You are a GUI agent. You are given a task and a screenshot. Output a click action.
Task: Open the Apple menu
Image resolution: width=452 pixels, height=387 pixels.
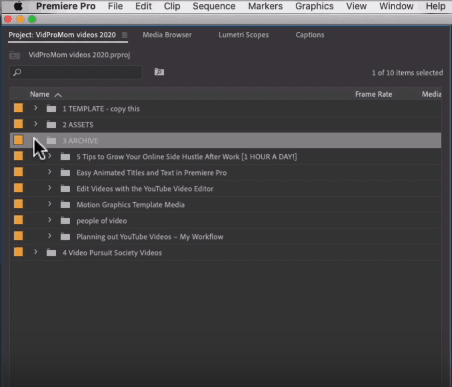click(x=18, y=6)
